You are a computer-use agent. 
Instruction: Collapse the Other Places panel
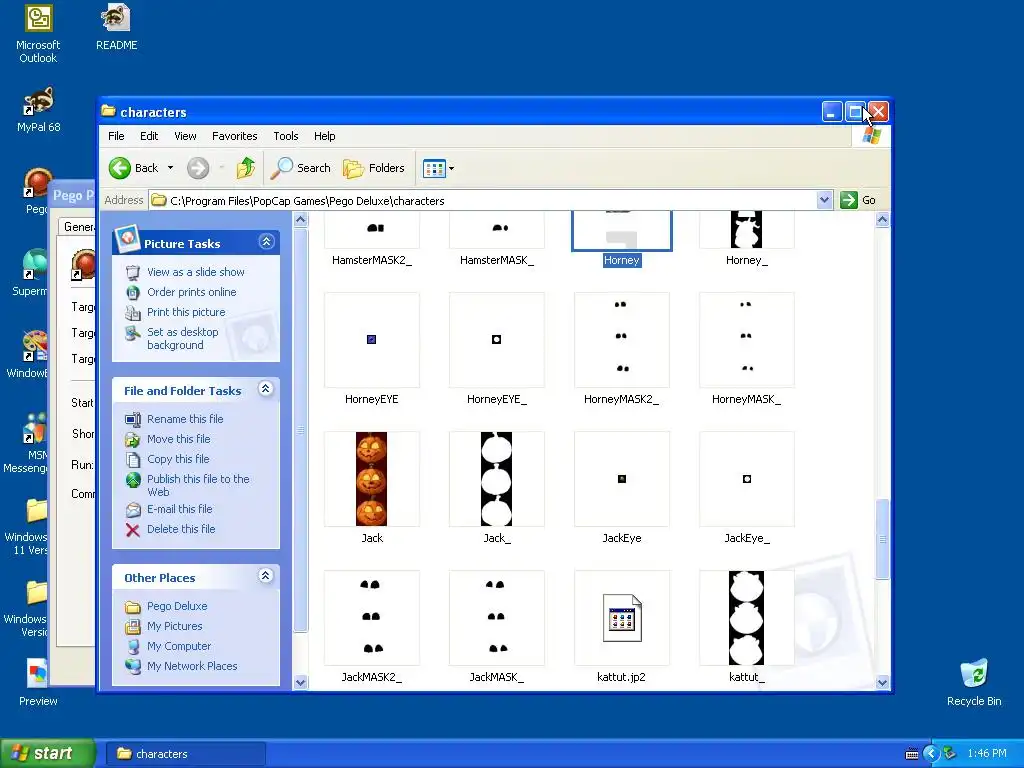point(265,576)
